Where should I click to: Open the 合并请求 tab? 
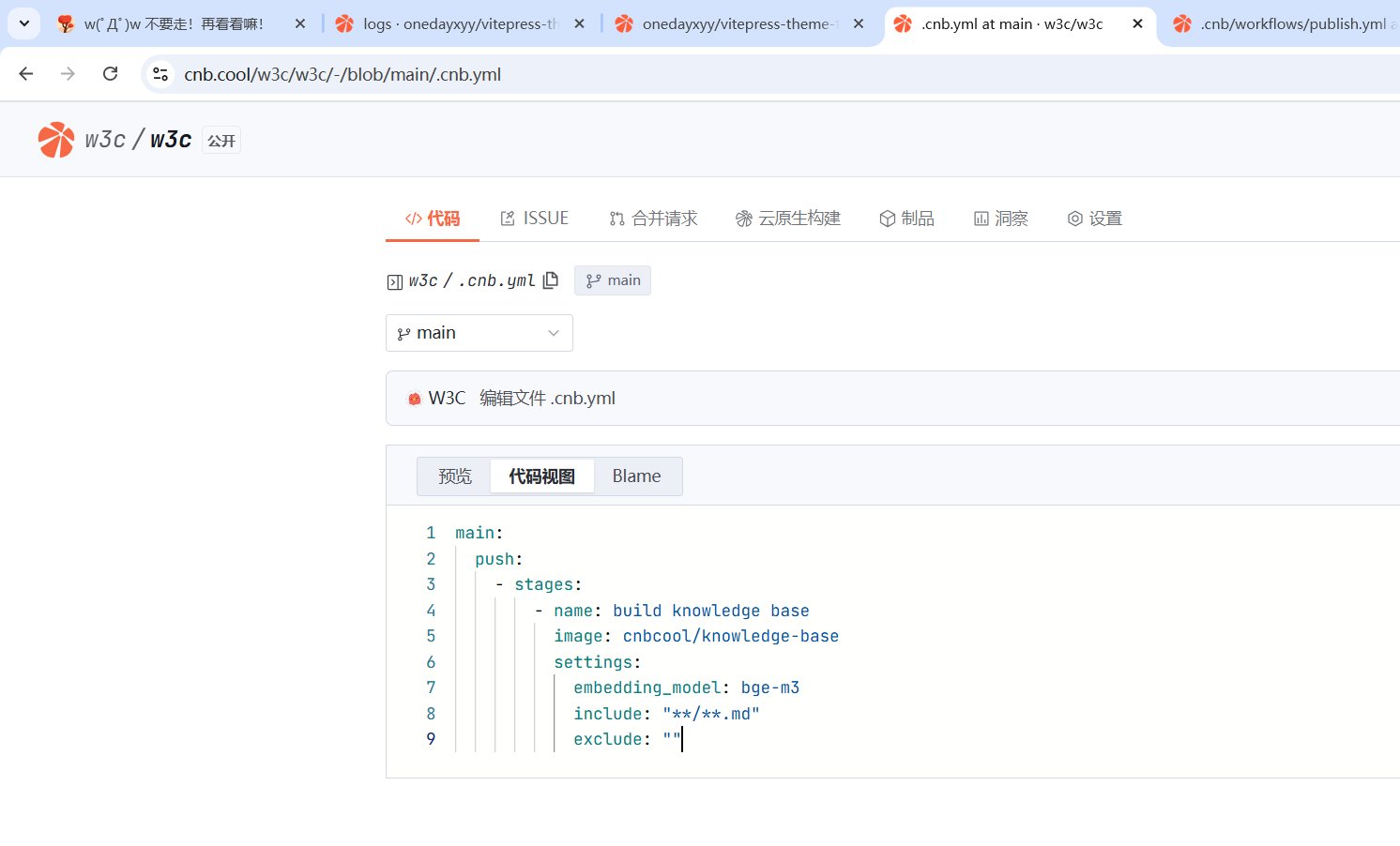(x=653, y=219)
